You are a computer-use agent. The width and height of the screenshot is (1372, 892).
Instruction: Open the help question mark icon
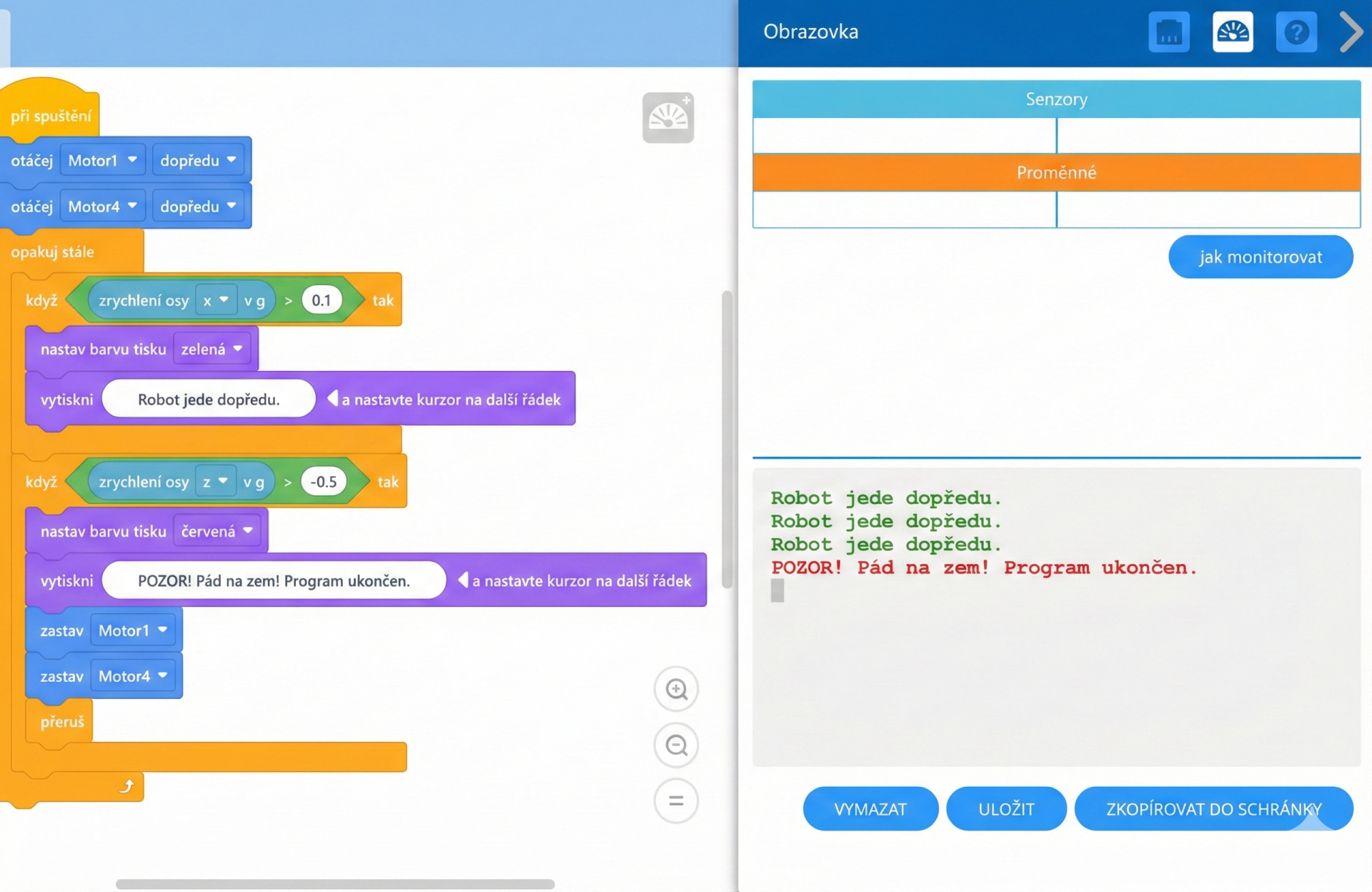click(x=1296, y=32)
